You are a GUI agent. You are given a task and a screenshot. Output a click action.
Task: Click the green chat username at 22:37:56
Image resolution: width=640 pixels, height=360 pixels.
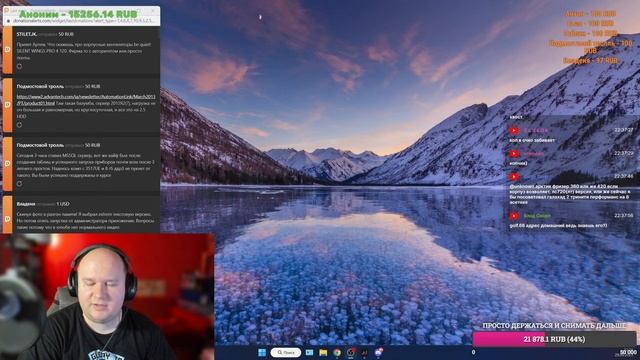(537, 216)
